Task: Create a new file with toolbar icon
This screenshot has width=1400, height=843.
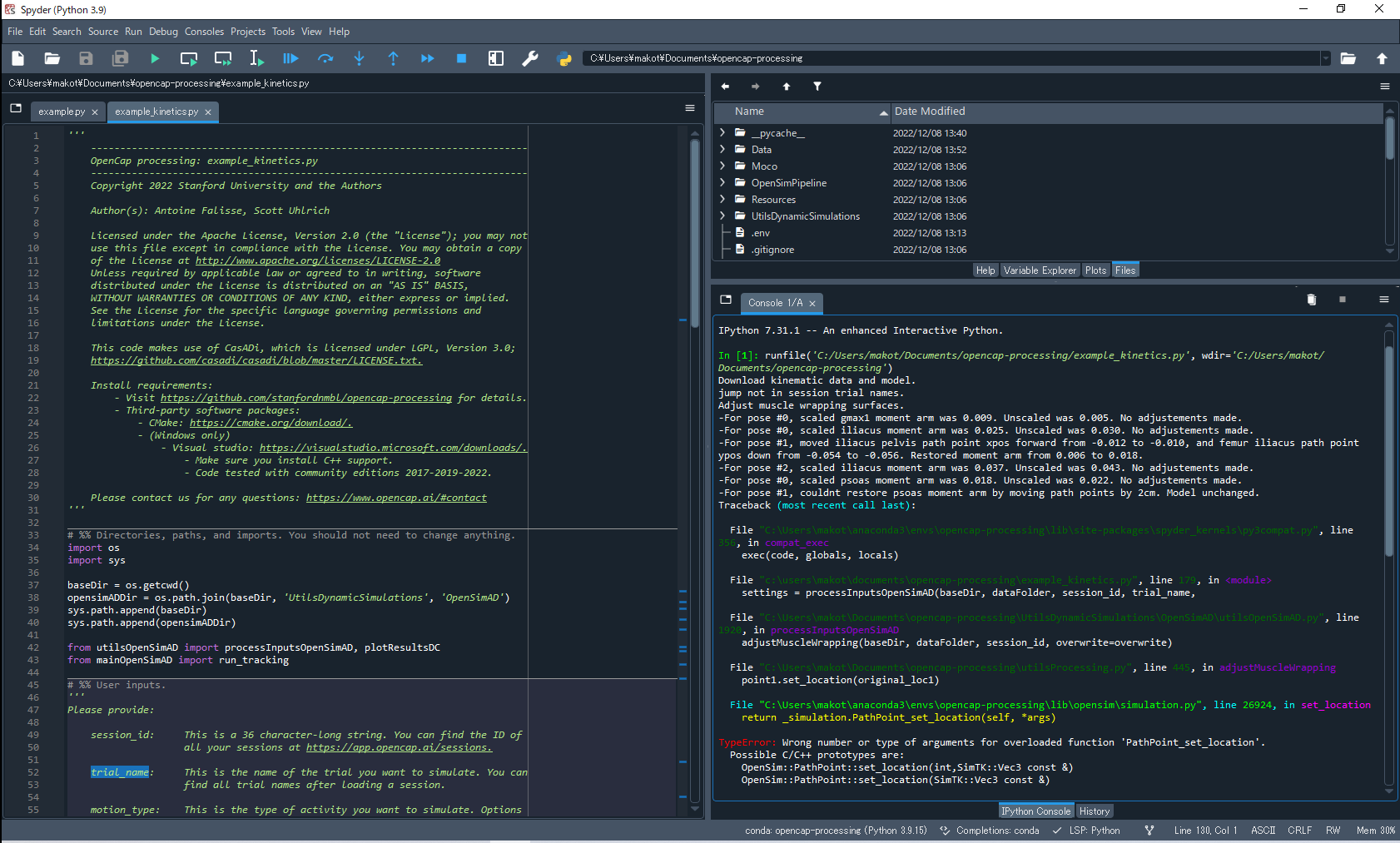Action: click(18, 58)
